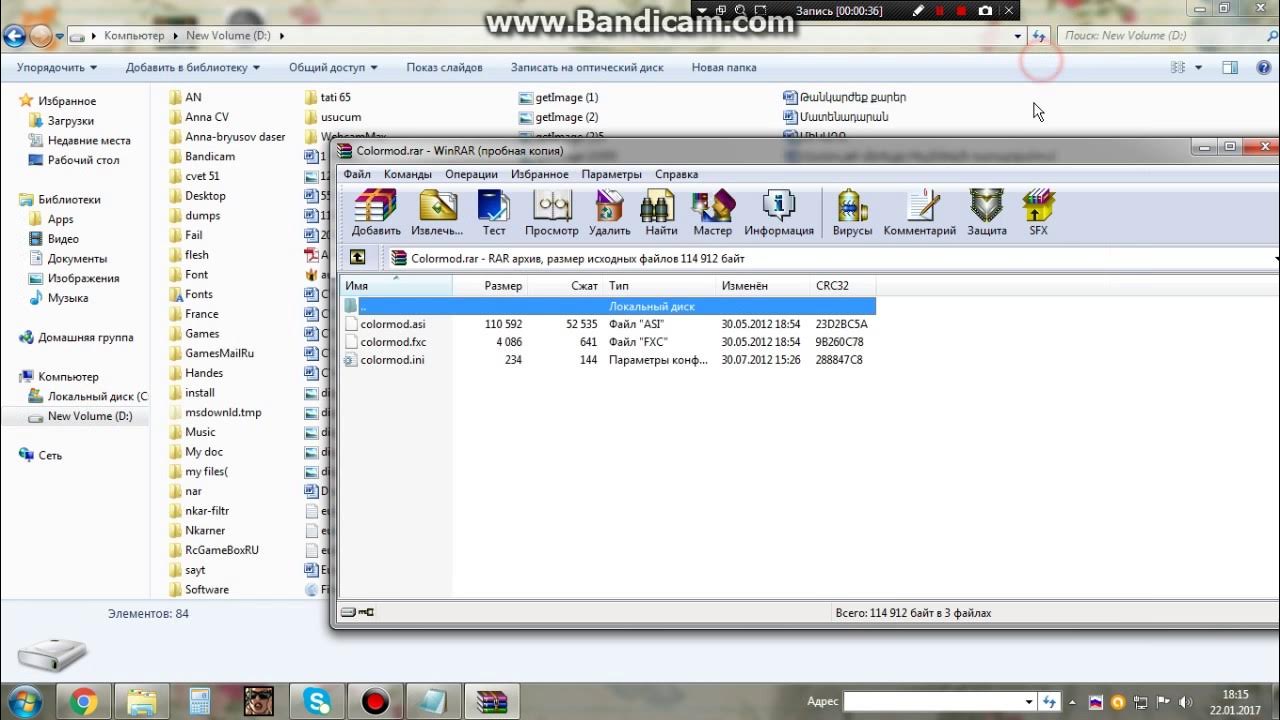This screenshot has width=1280, height=720.
Task: Select Изображения library in sidebar
Action: pos(83,278)
